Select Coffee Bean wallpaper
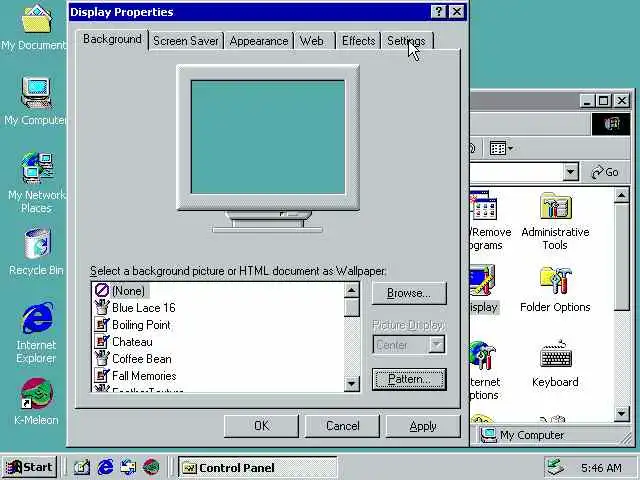 (142, 359)
